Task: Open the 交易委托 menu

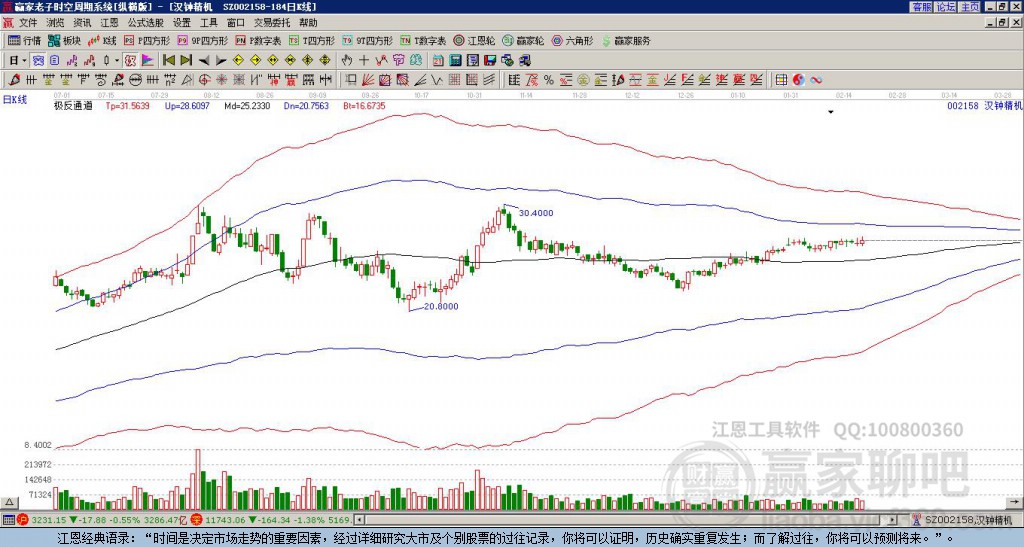Action: (272, 23)
